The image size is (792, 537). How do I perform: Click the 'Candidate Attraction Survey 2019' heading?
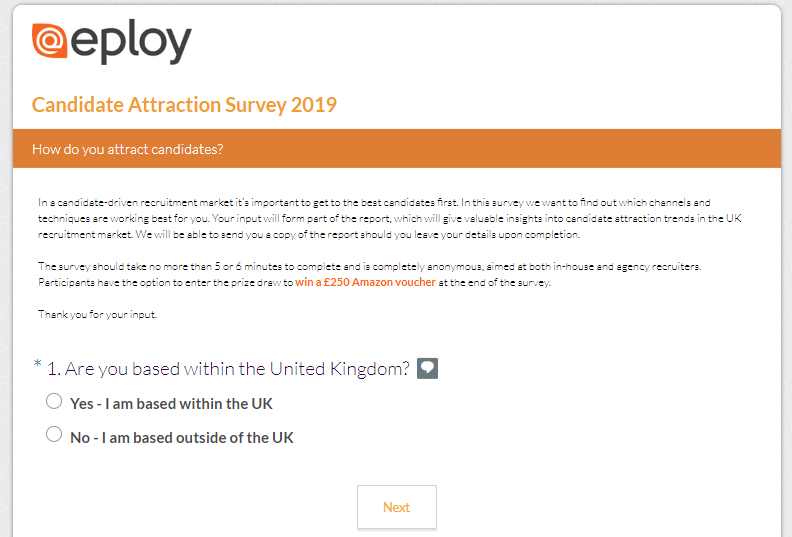tap(184, 105)
